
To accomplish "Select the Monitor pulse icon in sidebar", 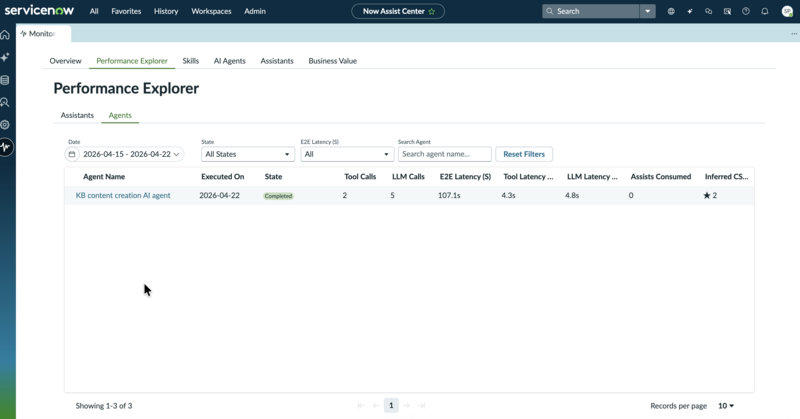I will point(6,147).
